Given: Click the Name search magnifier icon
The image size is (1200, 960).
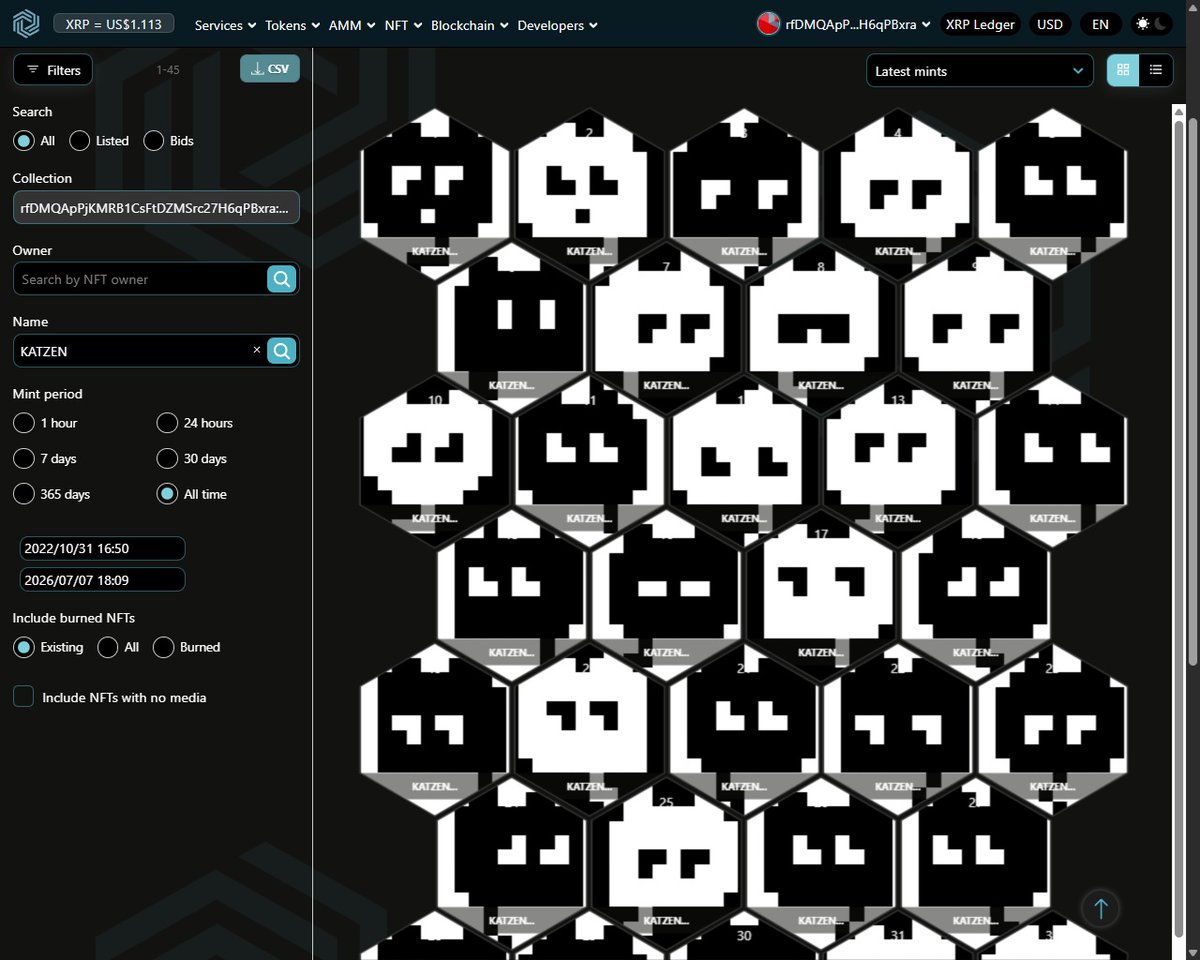Looking at the screenshot, I should (283, 351).
